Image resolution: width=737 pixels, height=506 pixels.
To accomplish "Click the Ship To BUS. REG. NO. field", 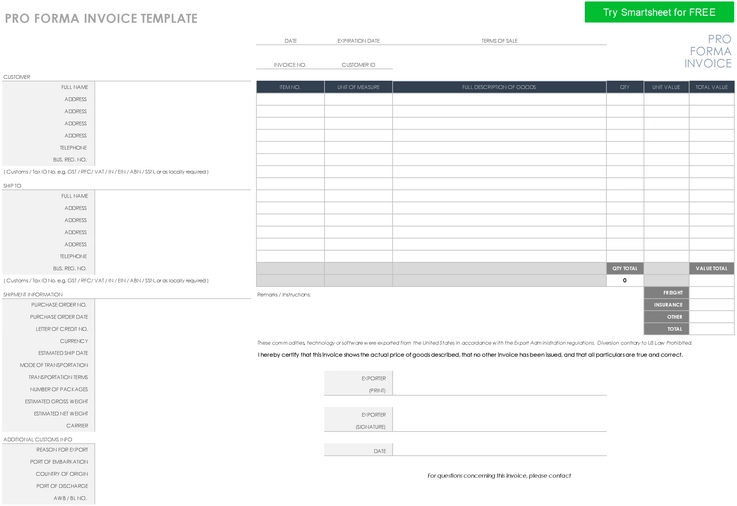I will click(173, 268).
